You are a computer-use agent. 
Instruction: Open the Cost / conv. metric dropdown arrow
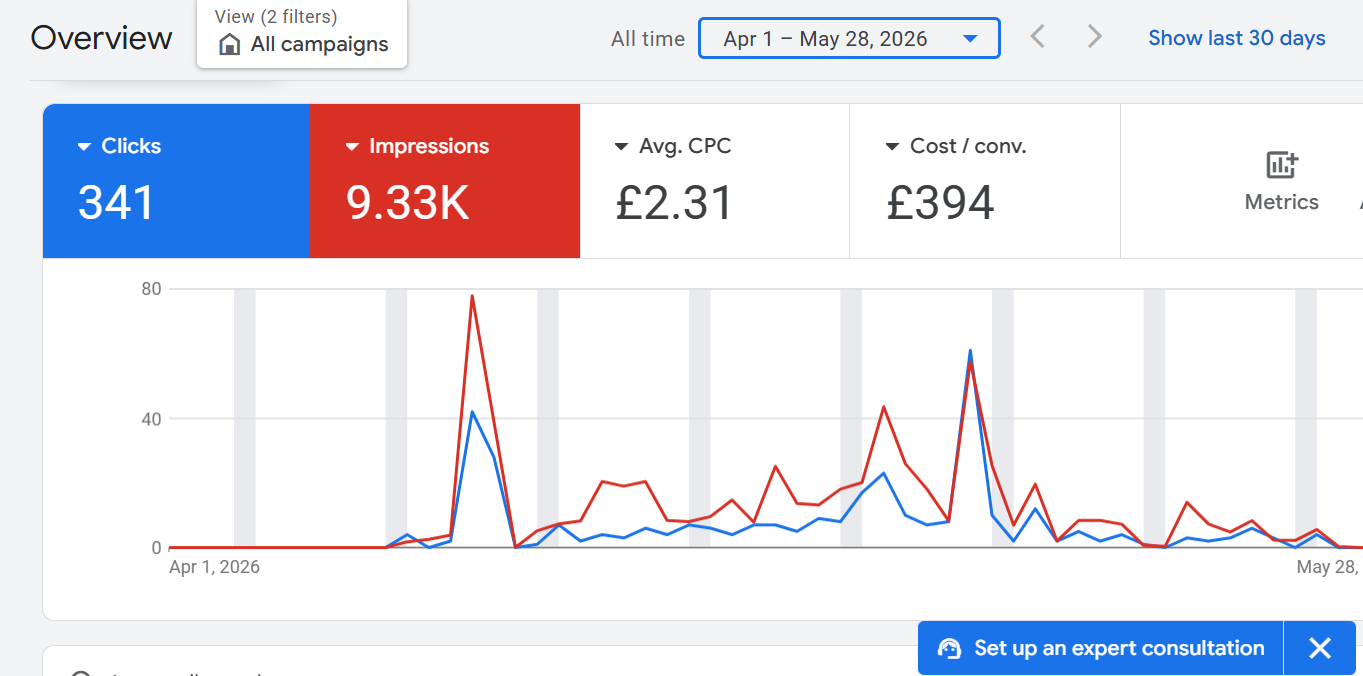pyautogui.click(x=892, y=147)
